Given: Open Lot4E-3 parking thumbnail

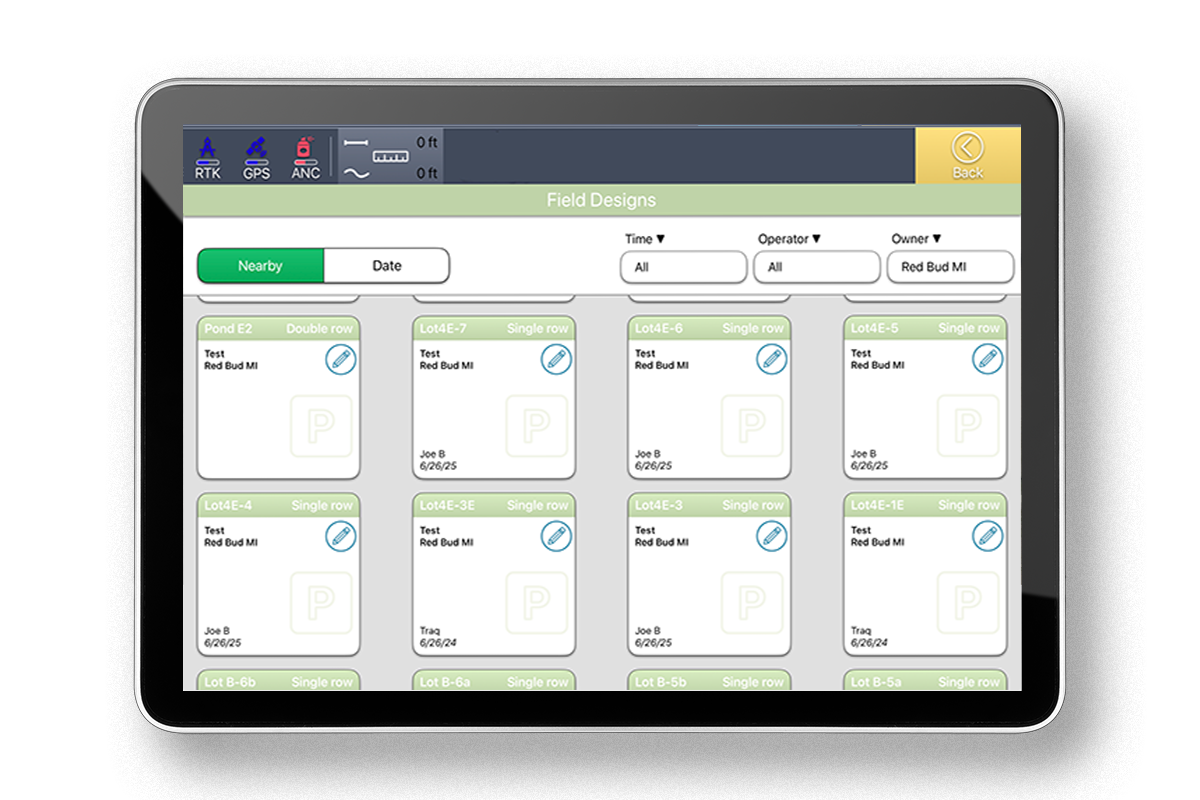Looking at the screenshot, I should 752,603.
